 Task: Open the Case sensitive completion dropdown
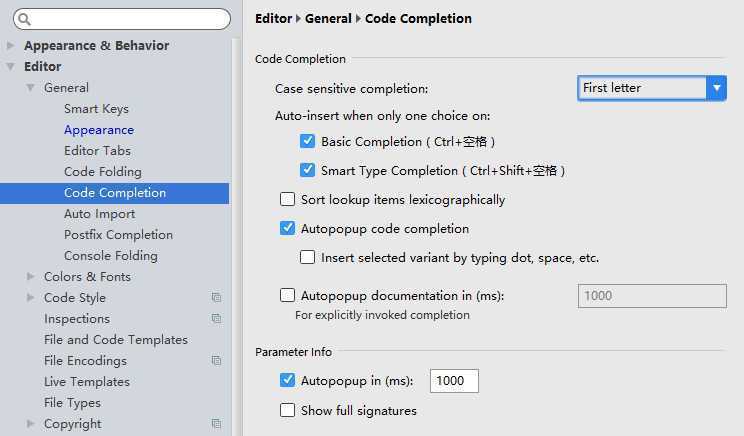click(651, 88)
